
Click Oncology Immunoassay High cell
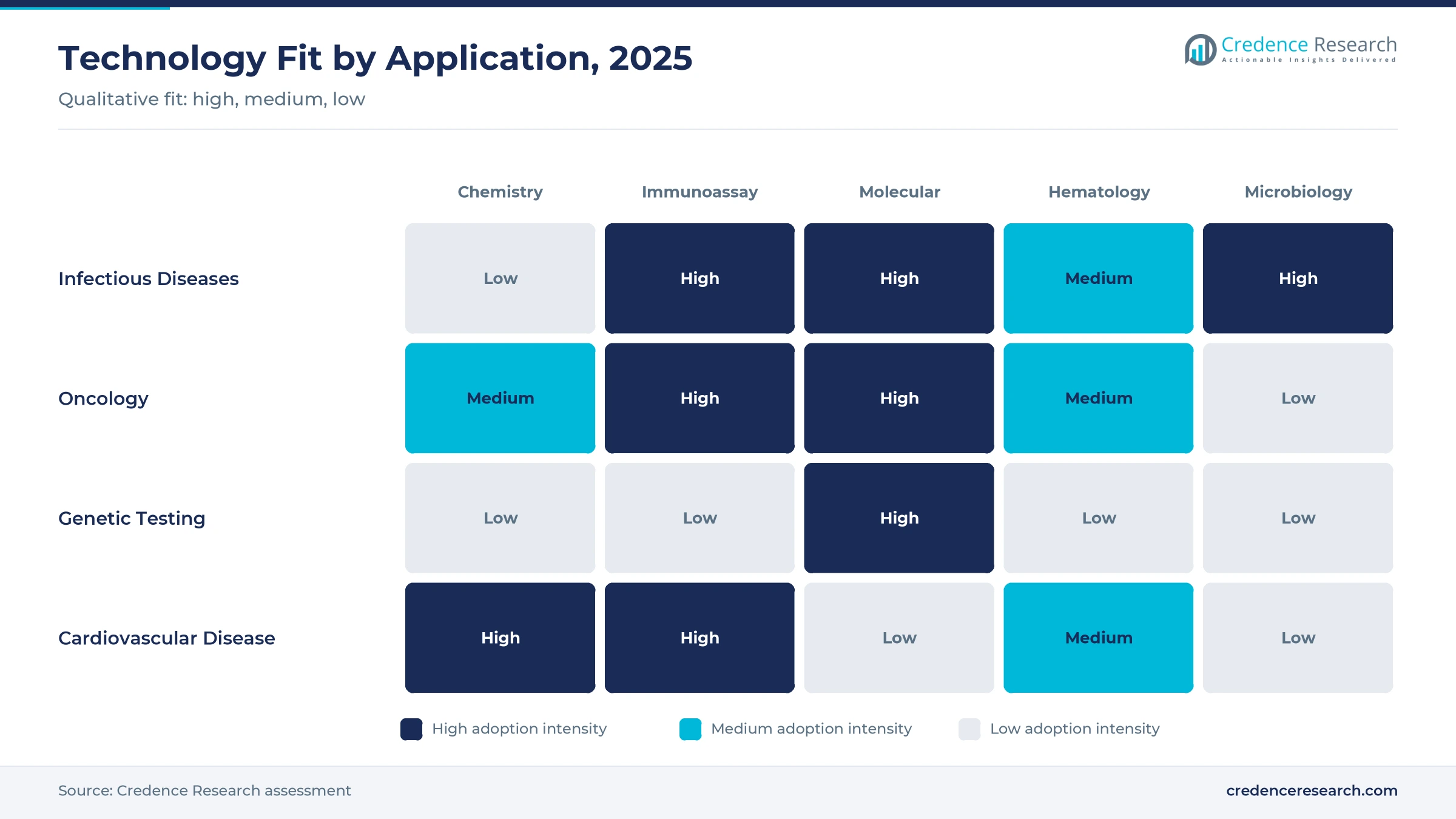(x=699, y=398)
